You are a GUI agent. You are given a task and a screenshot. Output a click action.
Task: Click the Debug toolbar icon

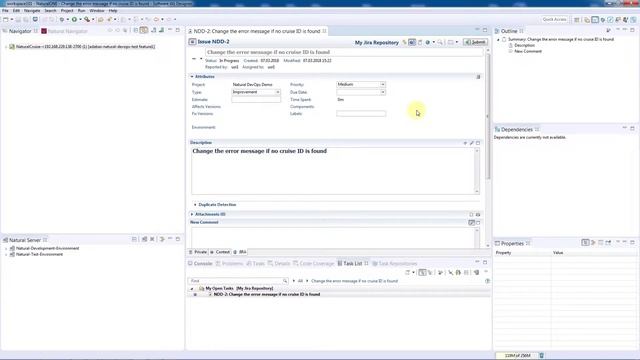click(62, 19)
